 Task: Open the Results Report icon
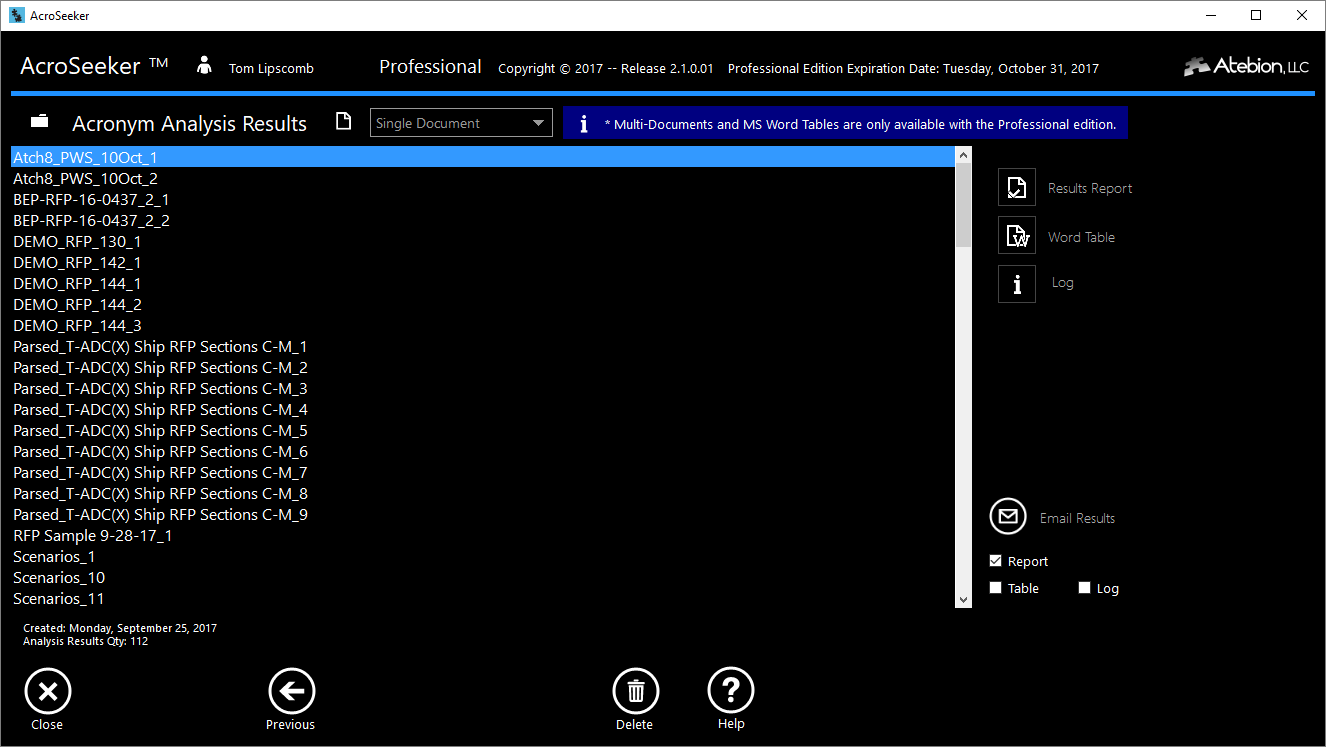point(1017,187)
